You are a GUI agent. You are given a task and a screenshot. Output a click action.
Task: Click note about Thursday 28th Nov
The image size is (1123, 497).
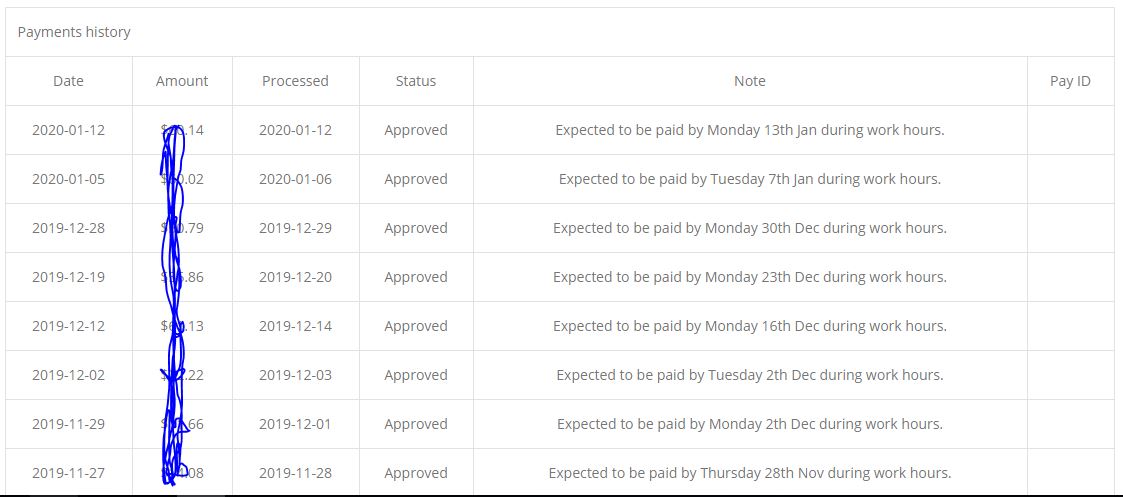(750, 473)
